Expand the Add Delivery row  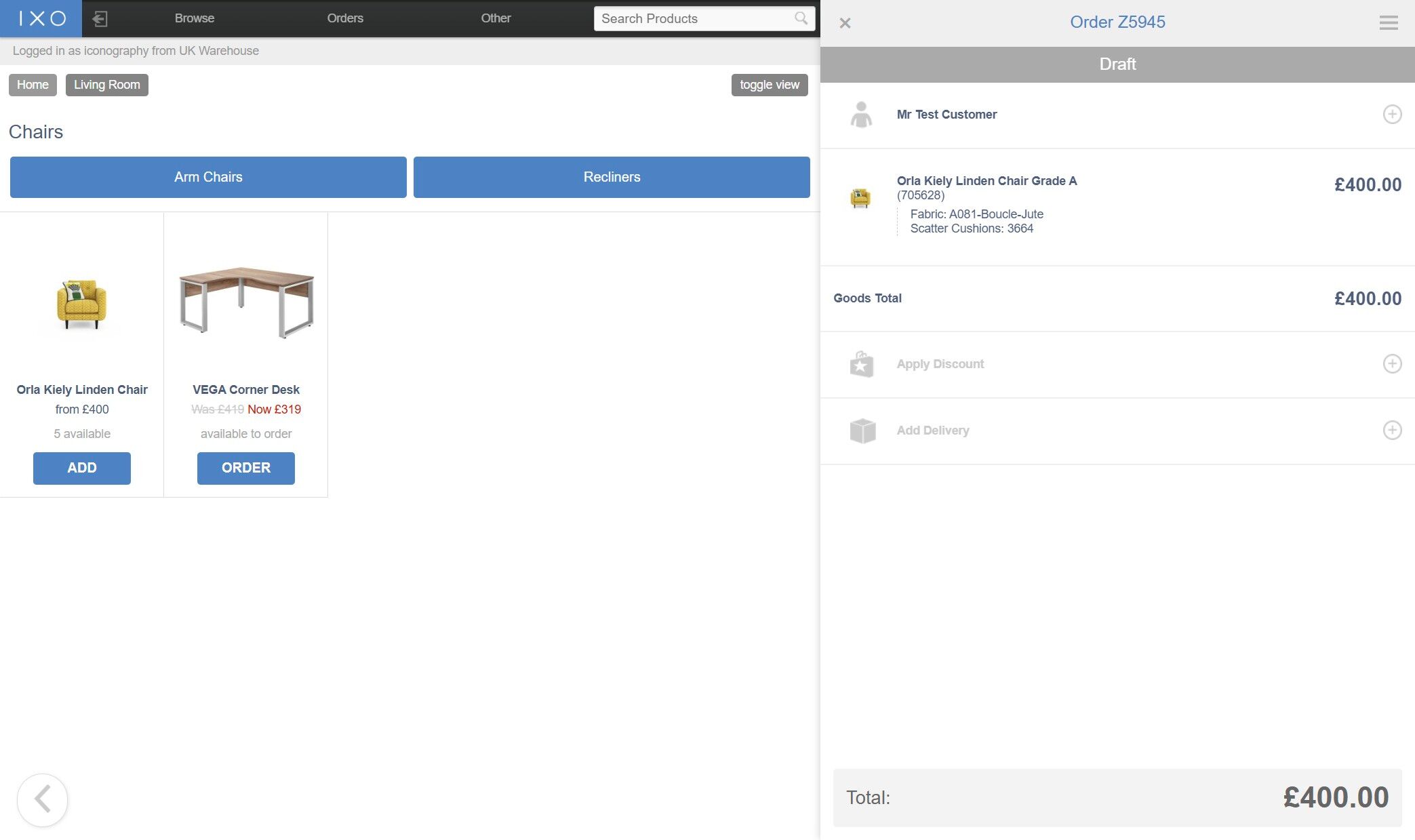pos(1392,430)
